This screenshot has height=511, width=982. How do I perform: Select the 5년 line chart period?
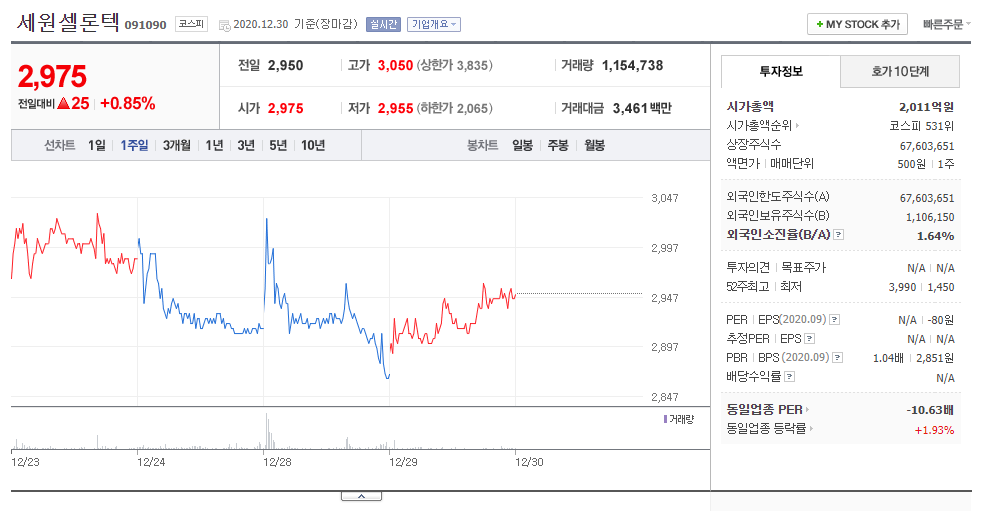pyautogui.click(x=278, y=145)
